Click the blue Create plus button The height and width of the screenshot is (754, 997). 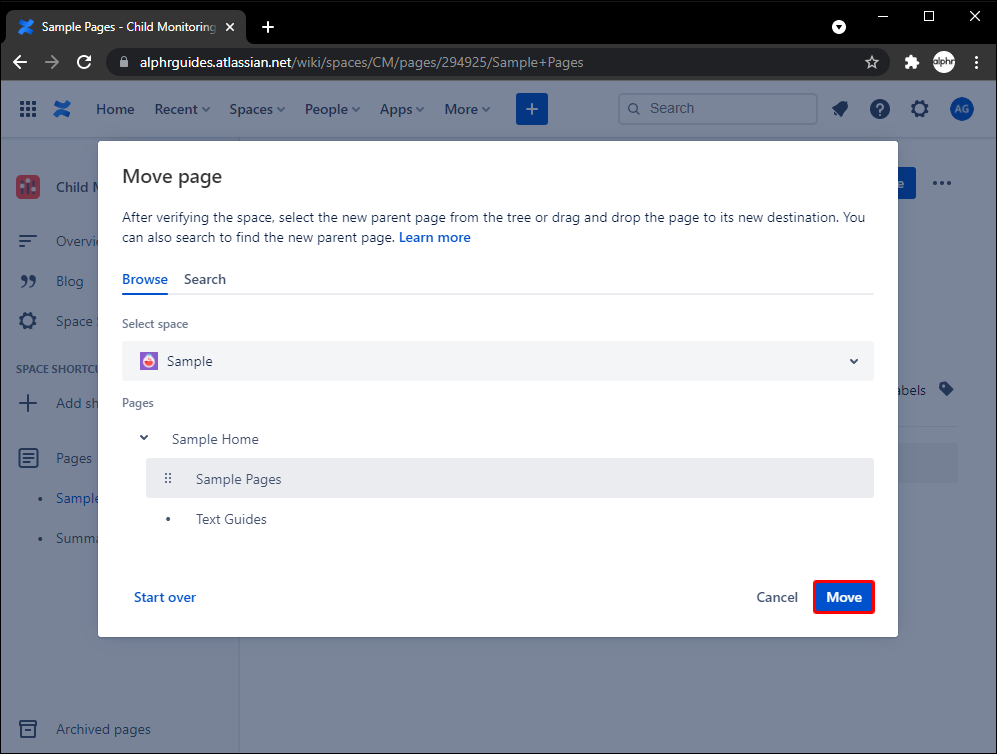tap(532, 109)
